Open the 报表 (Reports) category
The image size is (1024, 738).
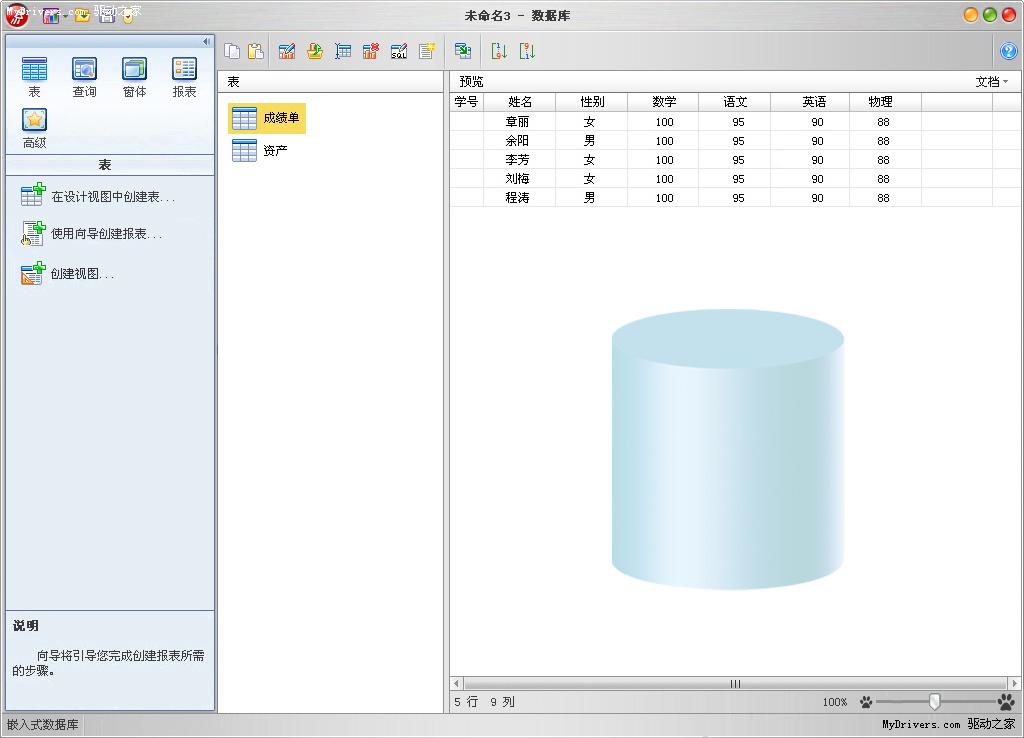coord(184,77)
